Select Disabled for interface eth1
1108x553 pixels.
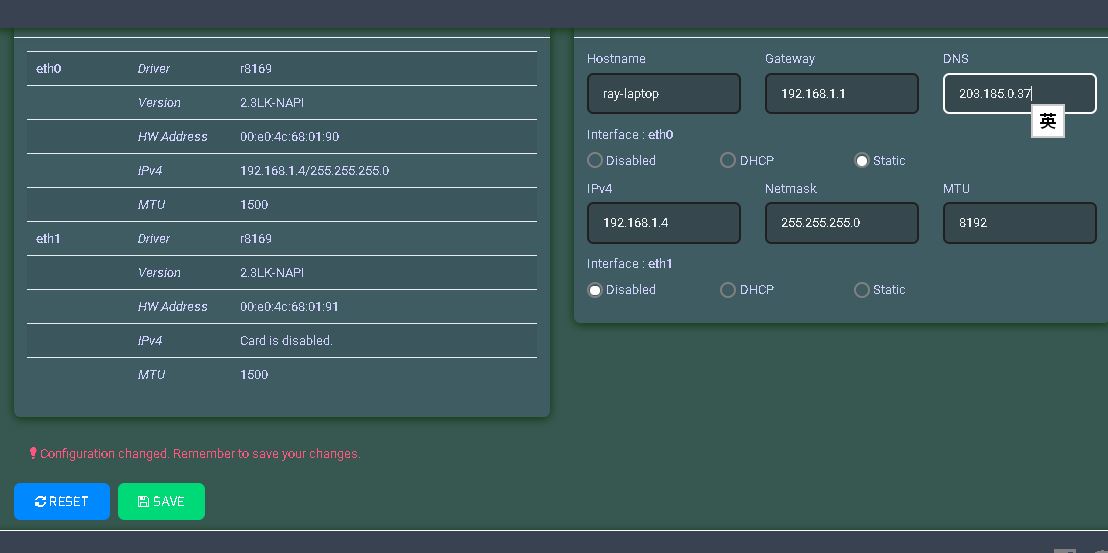[594, 290]
